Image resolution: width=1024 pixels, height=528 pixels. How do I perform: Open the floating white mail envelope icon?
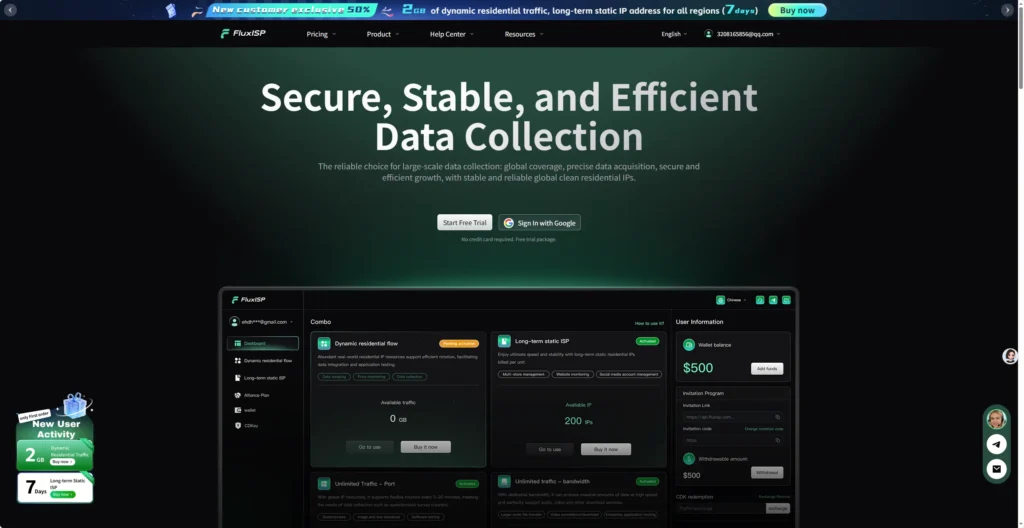[996, 469]
